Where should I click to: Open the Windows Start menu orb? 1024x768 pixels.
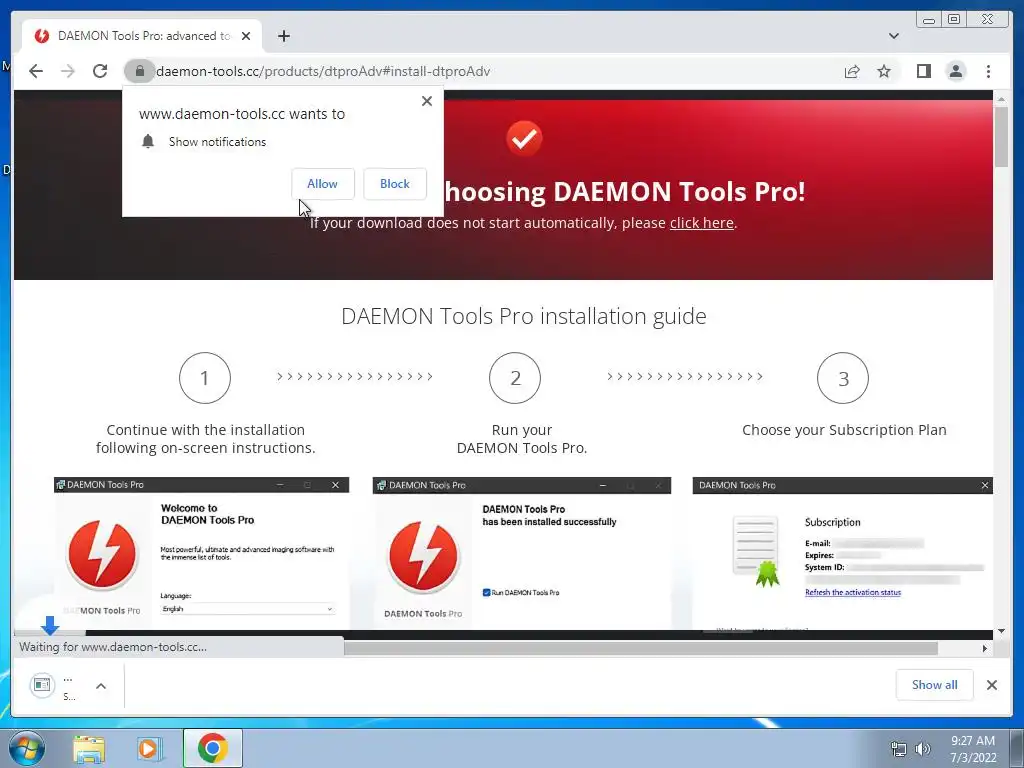coord(27,748)
